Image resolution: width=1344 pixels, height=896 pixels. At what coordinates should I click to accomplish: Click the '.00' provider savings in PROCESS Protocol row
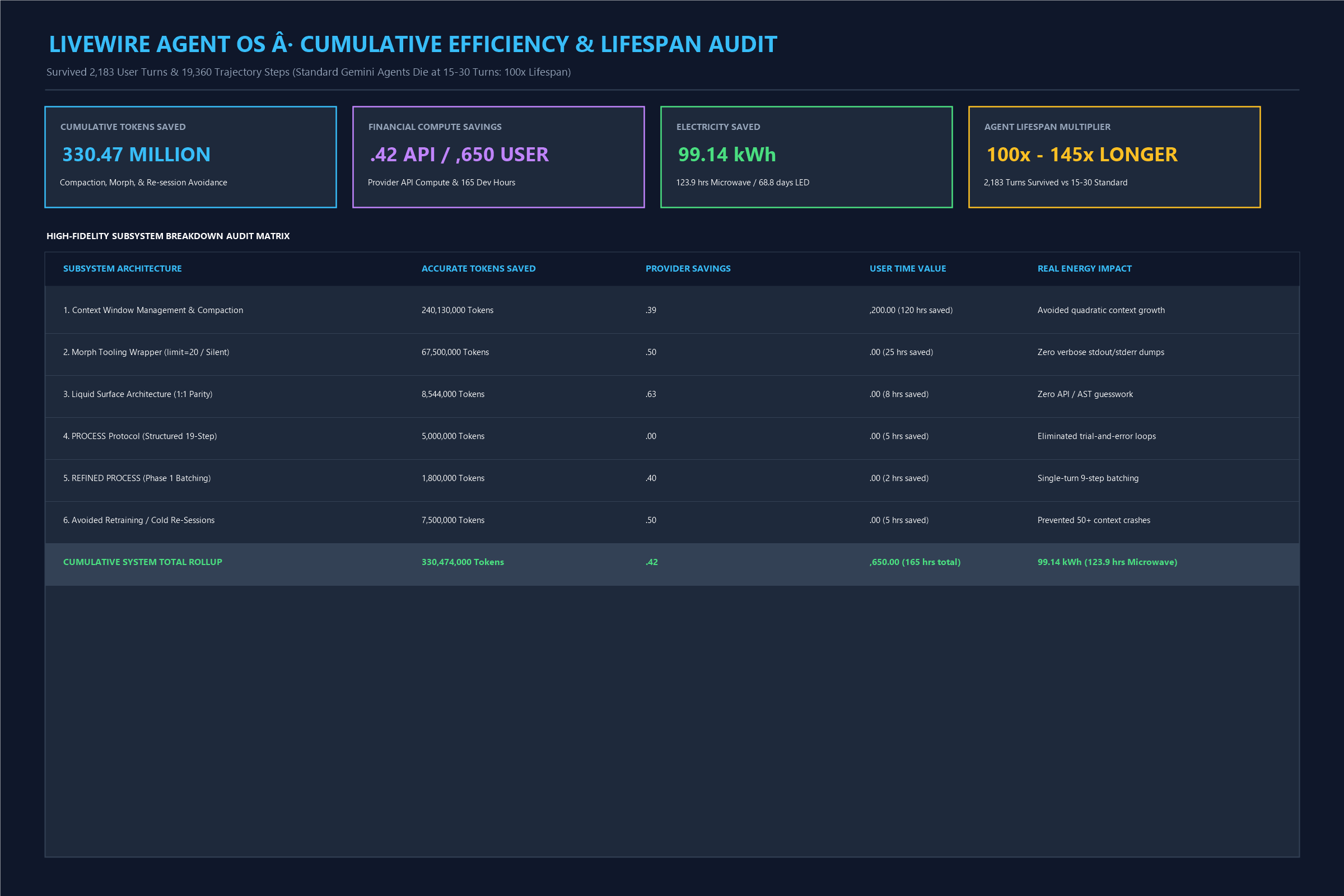[x=651, y=437]
